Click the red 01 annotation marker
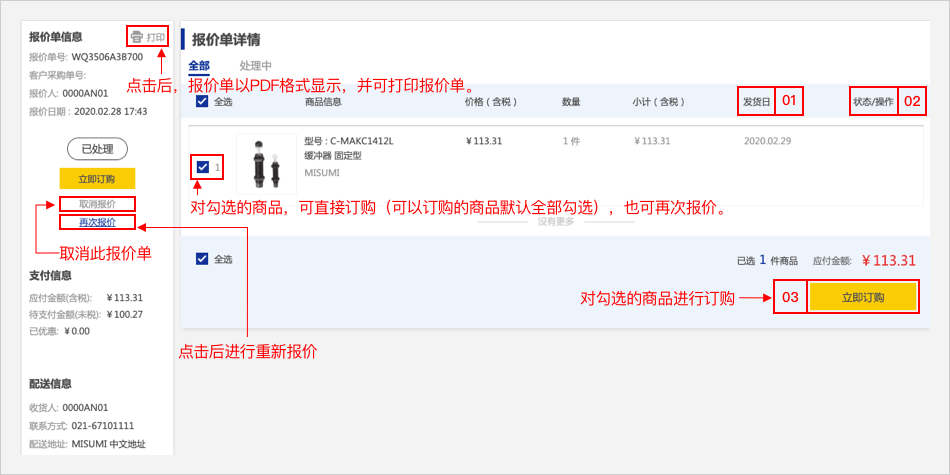This screenshot has height=475, width=950. [x=789, y=101]
